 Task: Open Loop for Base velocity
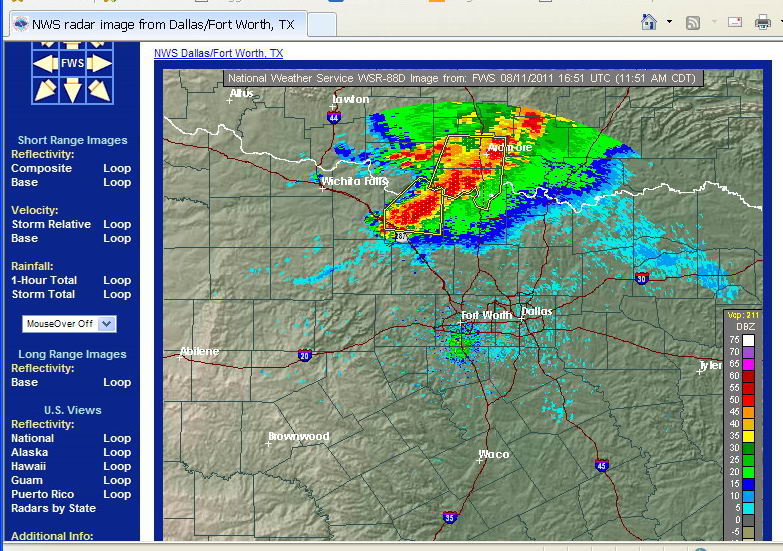coord(117,238)
